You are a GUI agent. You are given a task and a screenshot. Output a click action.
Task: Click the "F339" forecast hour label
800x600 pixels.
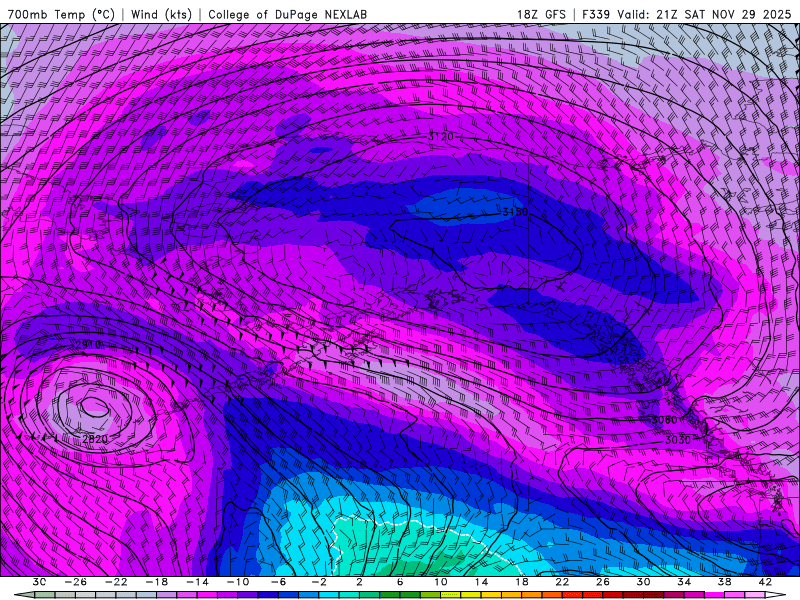point(596,15)
